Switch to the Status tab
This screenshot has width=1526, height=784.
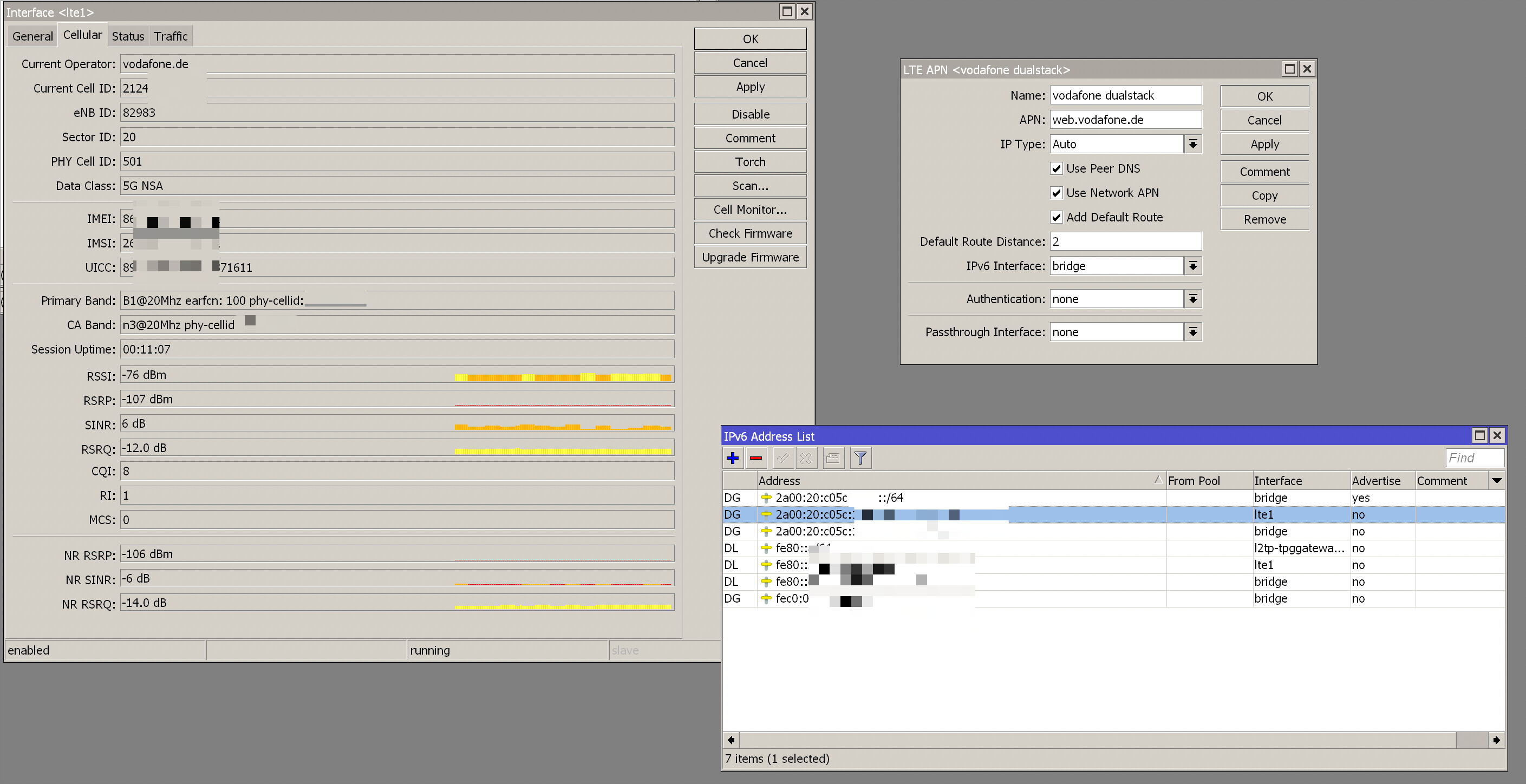tap(128, 36)
